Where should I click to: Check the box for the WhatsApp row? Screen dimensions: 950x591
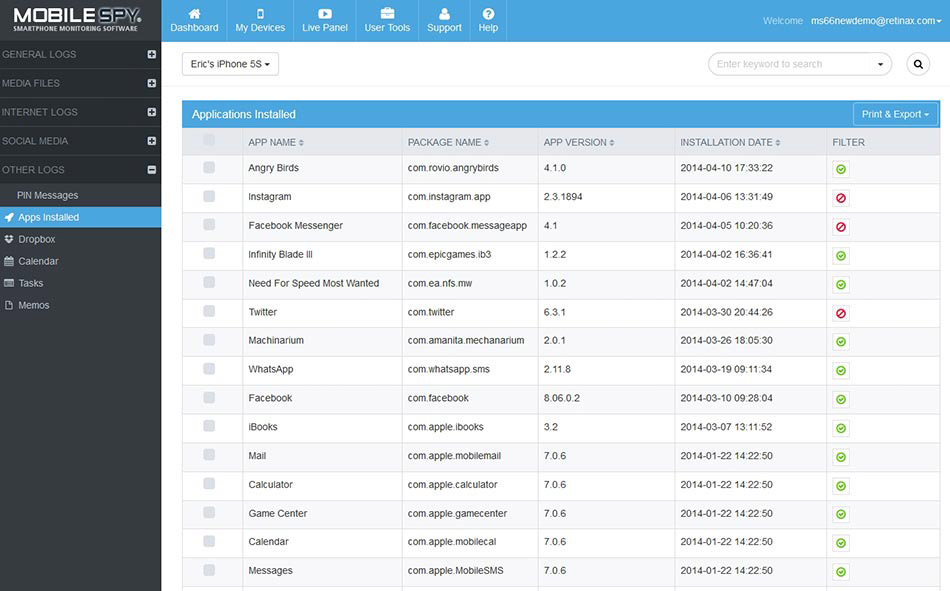coord(209,369)
